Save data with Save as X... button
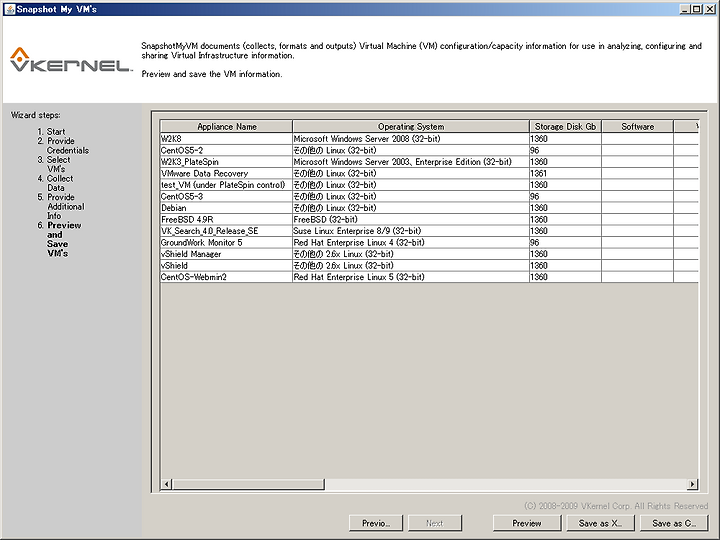720x540 pixels. click(x=600, y=523)
